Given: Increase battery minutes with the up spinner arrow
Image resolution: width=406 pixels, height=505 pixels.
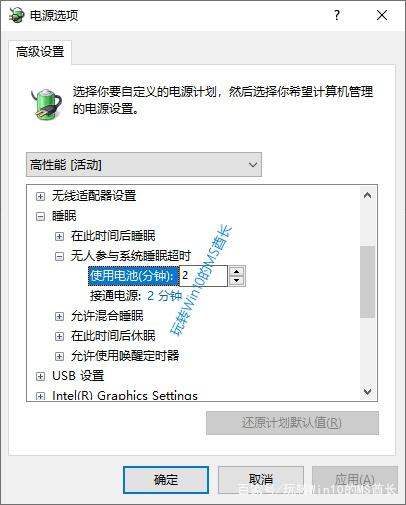Looking at the screenshot, I should point(237,271).
